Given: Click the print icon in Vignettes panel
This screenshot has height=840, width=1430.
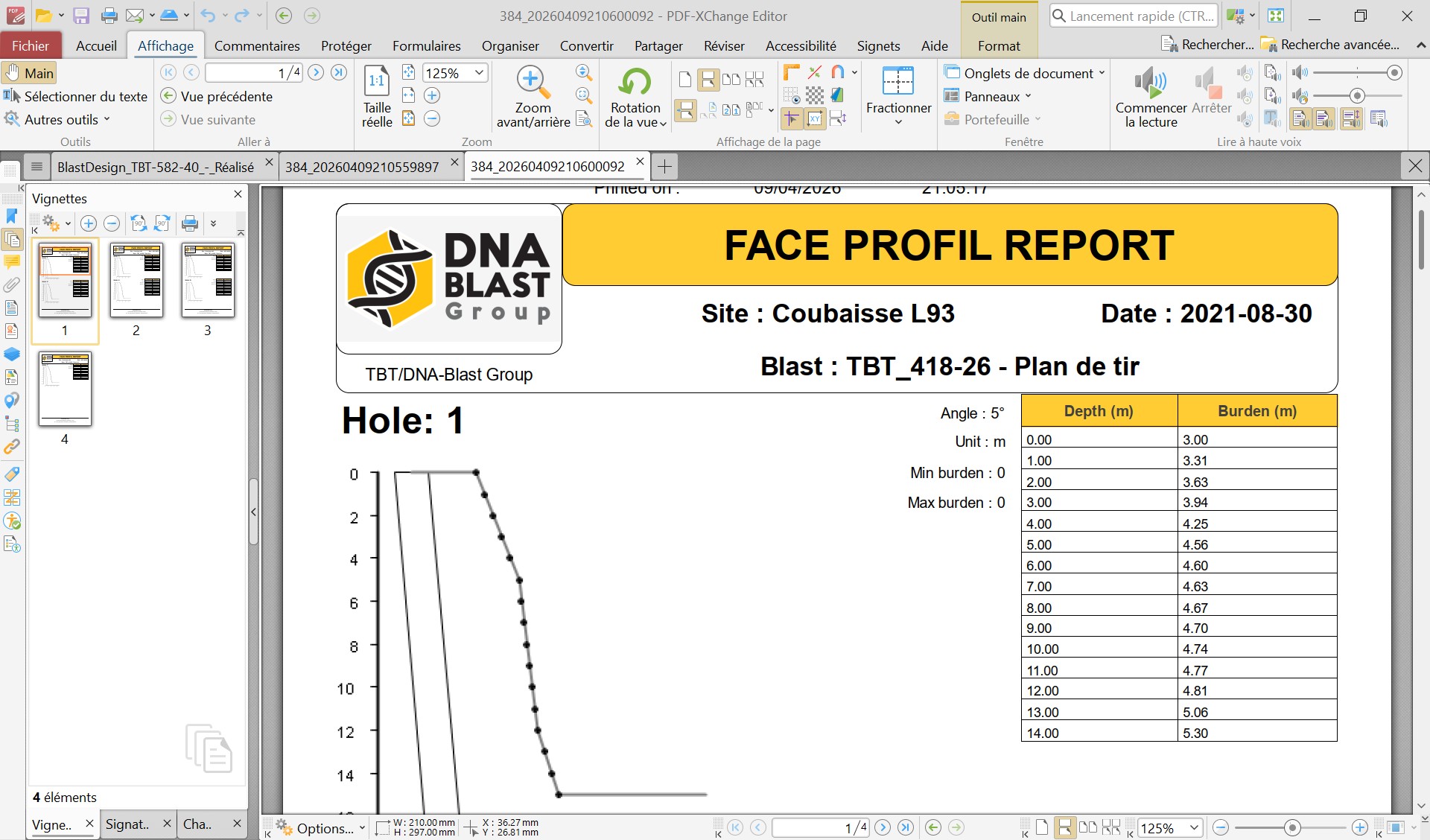Looking at the screenshot, I should pyautogui.click(x=190, y=223).
